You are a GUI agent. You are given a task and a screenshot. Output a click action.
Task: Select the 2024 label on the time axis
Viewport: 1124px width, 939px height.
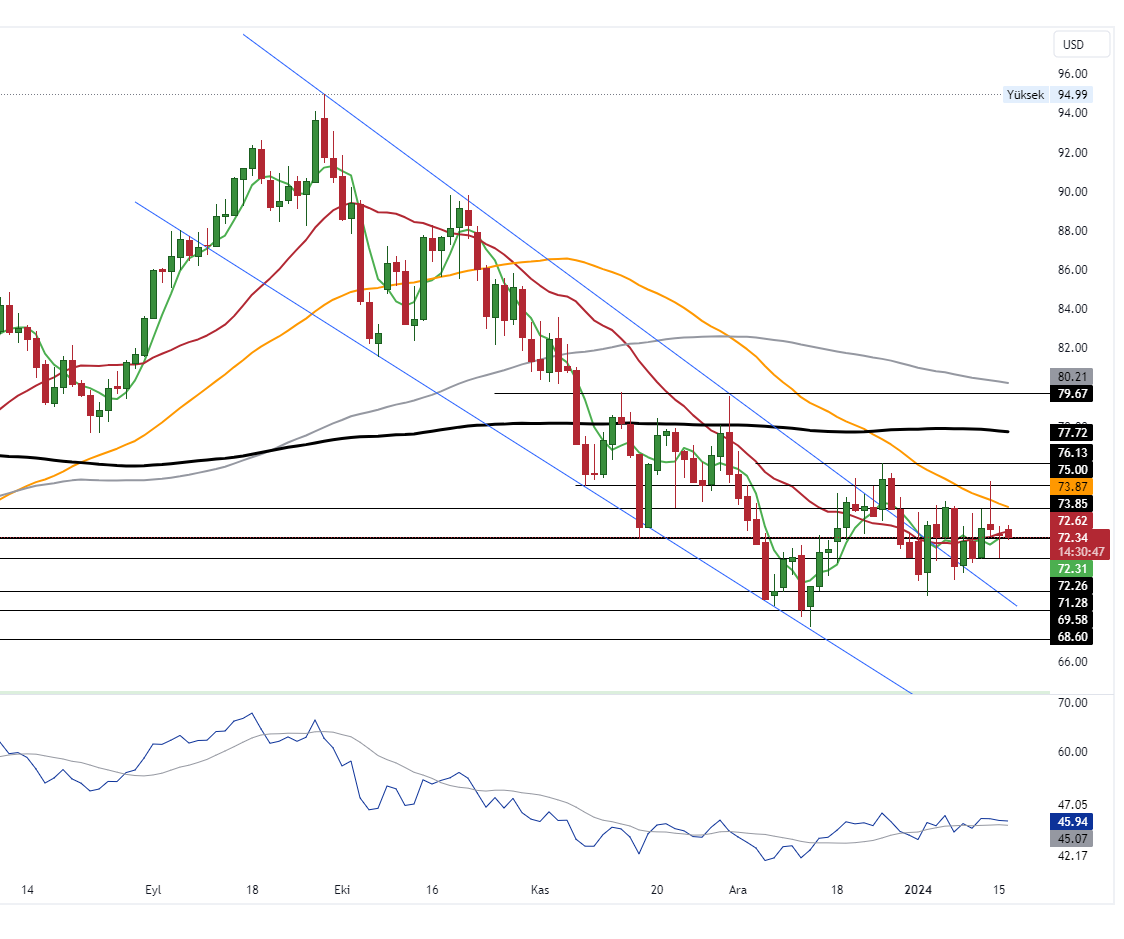point(917,890)
